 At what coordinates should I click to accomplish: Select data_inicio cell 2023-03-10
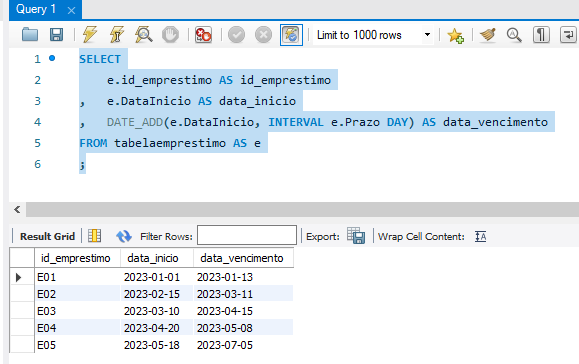[x=157, y=311]
